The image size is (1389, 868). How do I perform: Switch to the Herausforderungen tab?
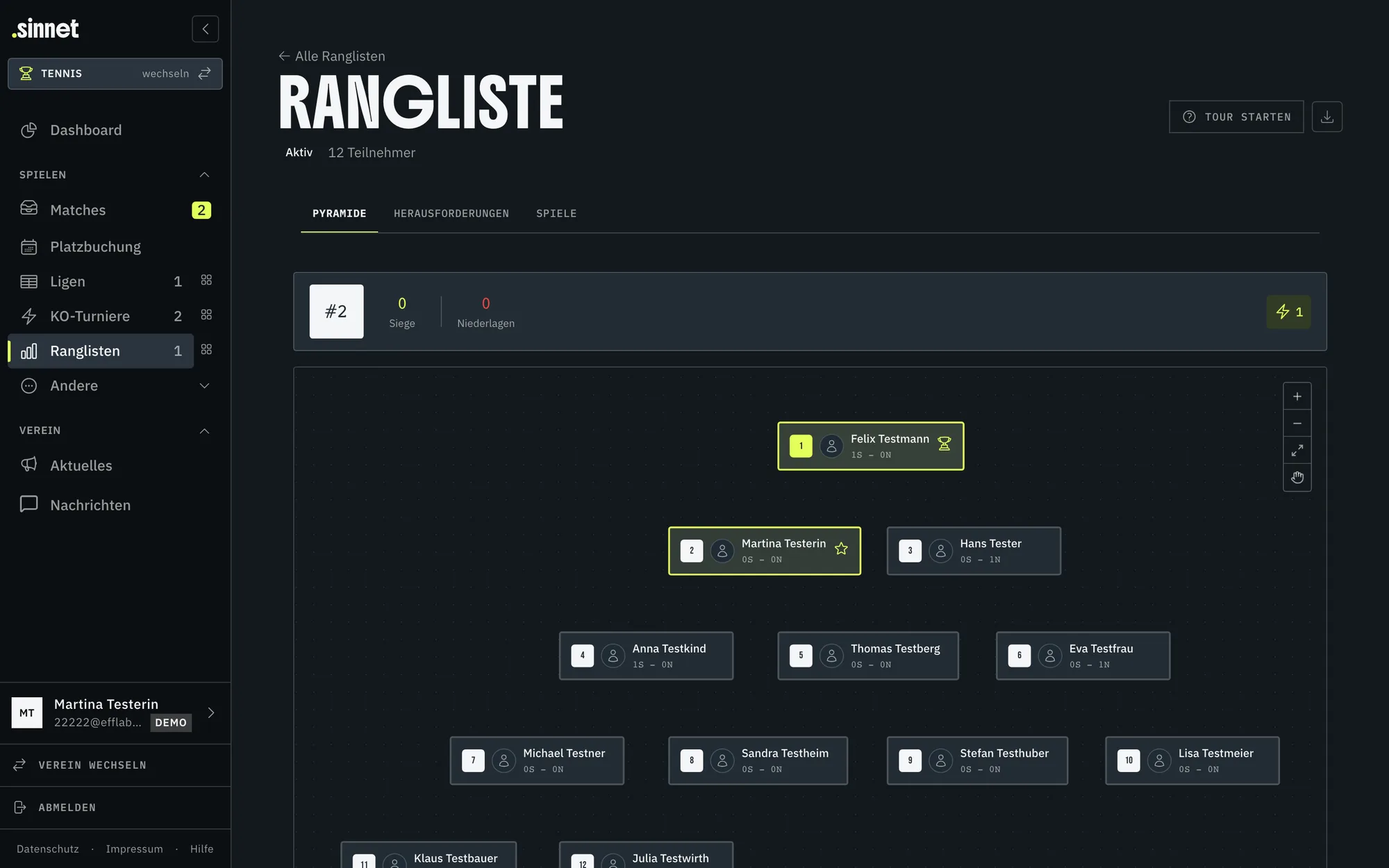[451, 214]
